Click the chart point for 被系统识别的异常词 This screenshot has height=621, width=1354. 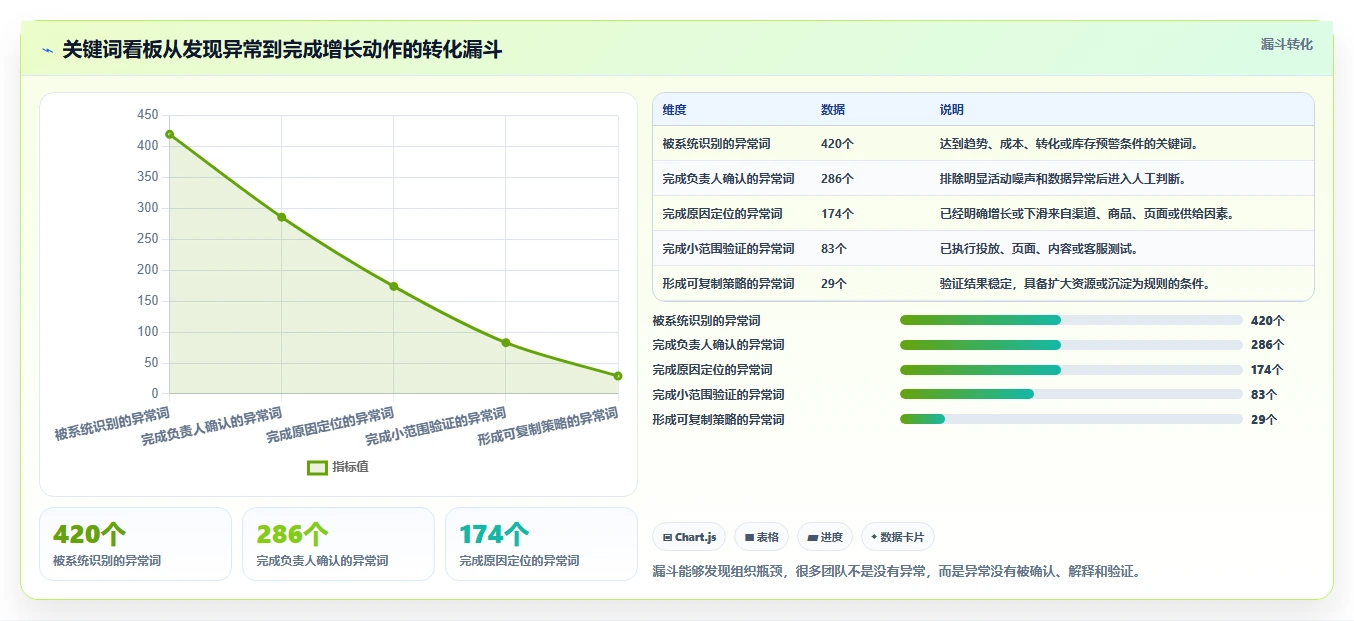pos(170,134)
